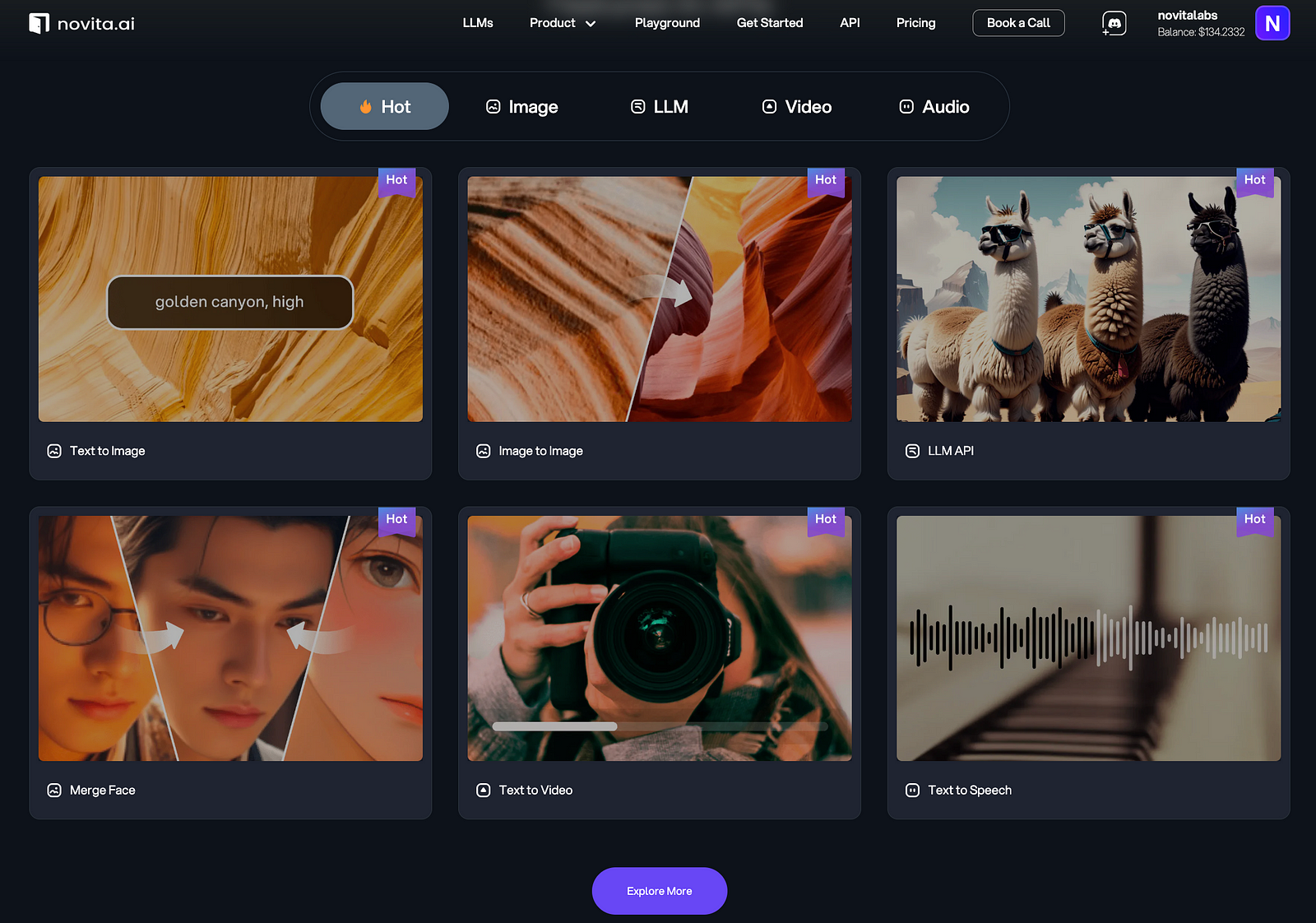
Task: Switch to the Video category tab
Action: tap(797, 107)
